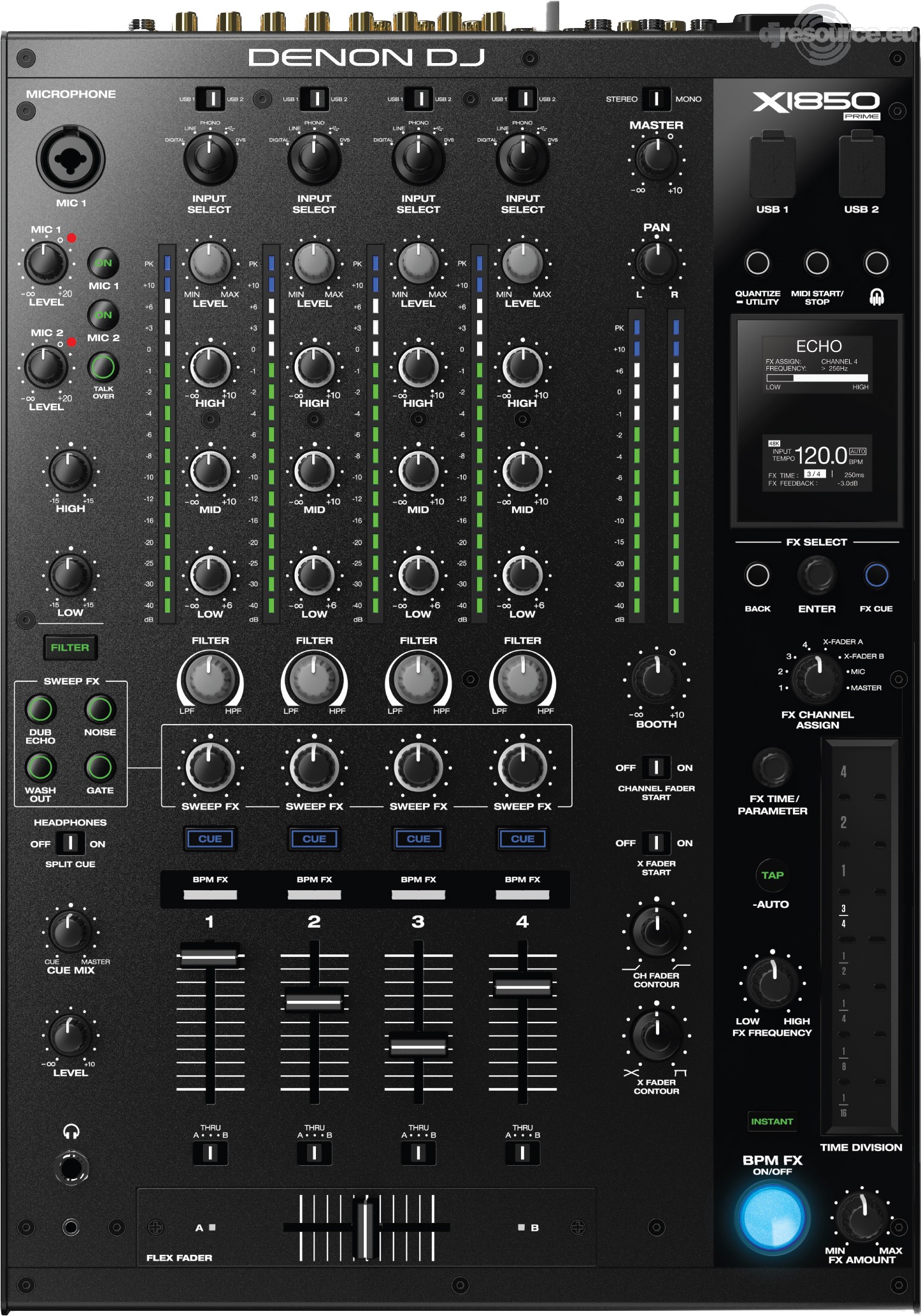Click the FX TIME/PARAMETER knob

772,767
